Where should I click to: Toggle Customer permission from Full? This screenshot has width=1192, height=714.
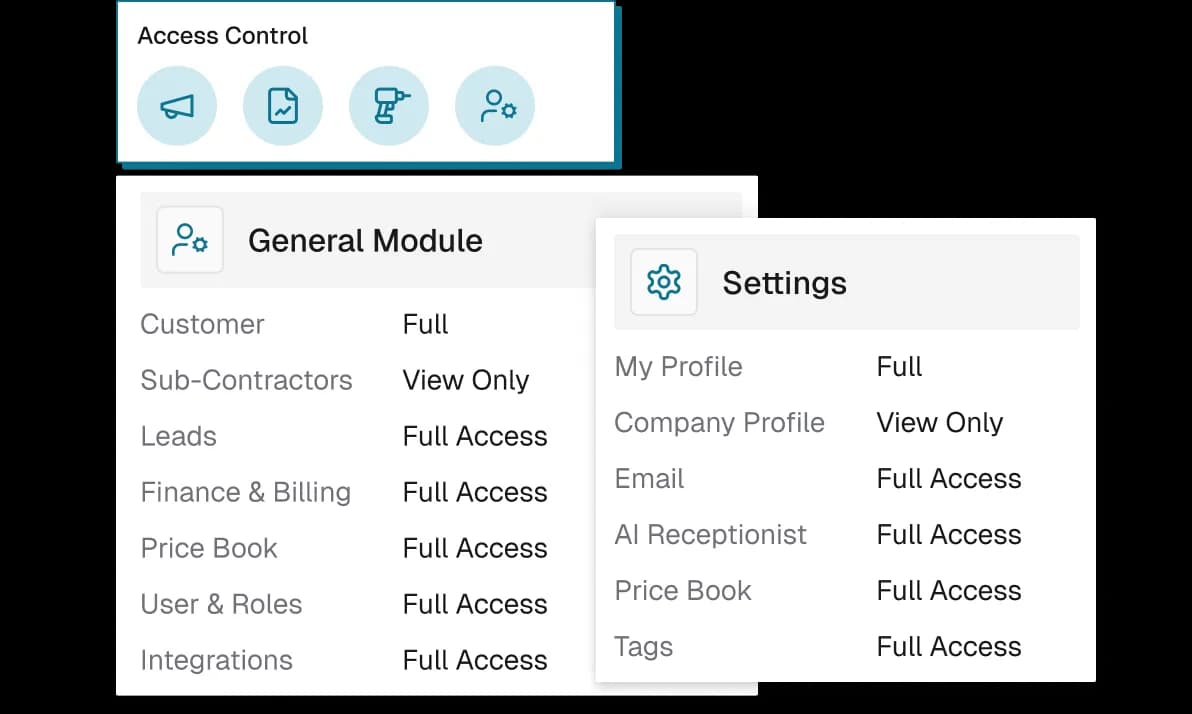425,324
